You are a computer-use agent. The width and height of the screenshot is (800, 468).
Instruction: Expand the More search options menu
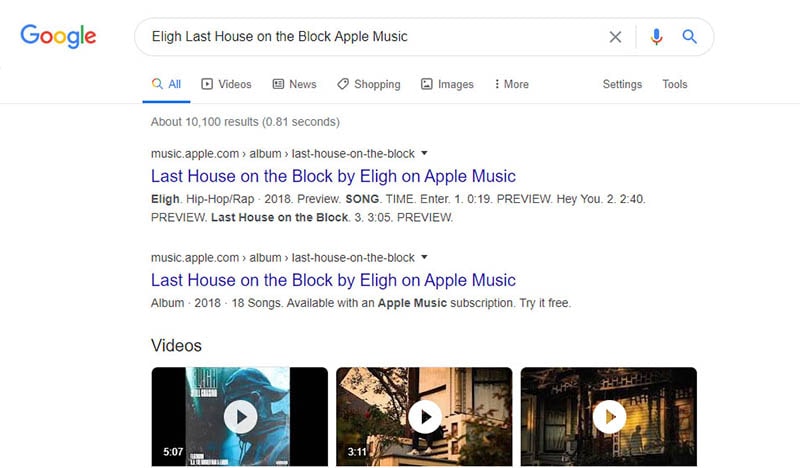(x=511, y=84)
